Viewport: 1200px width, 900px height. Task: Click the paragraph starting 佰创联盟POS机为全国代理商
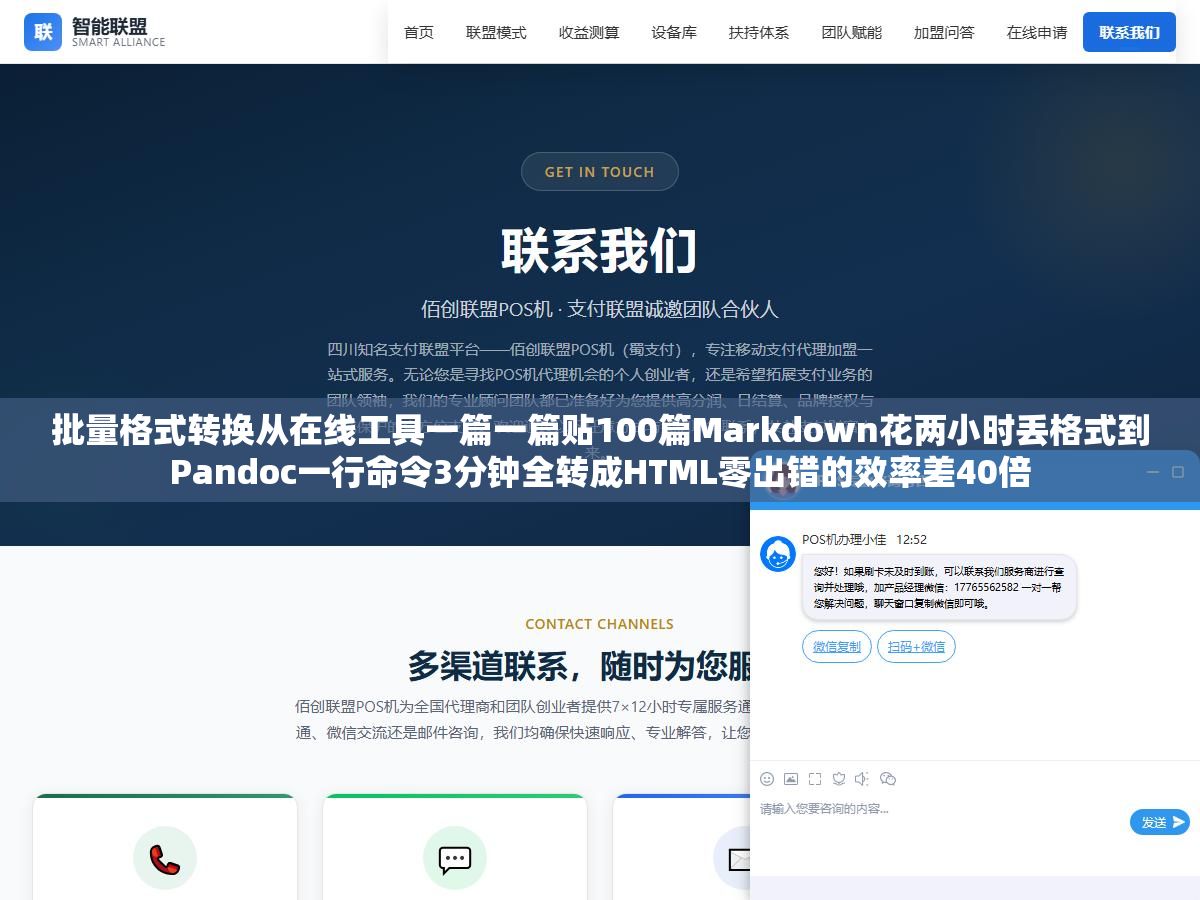coord(523,719)
